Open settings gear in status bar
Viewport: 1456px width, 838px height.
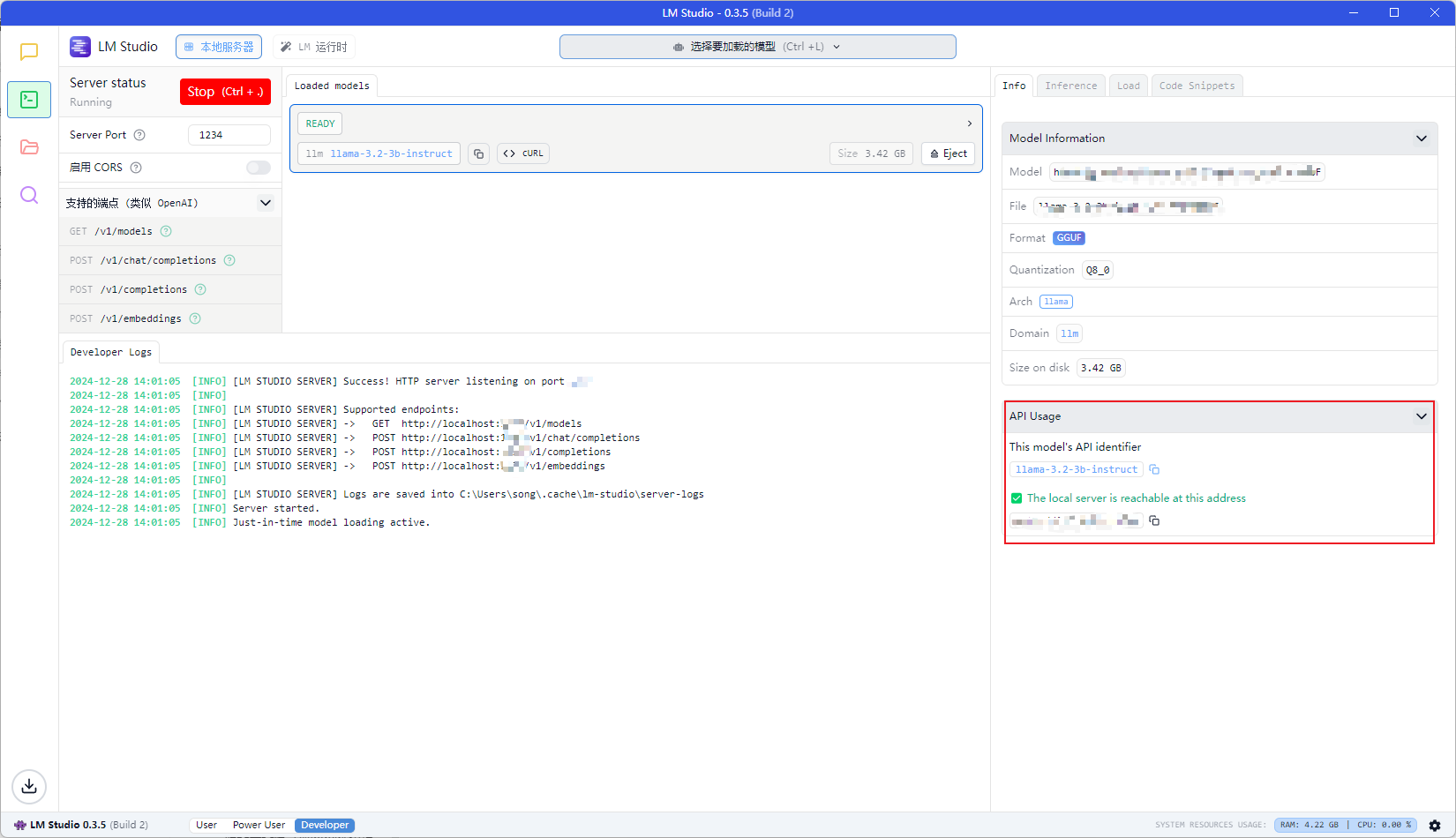coord(1435,826)
